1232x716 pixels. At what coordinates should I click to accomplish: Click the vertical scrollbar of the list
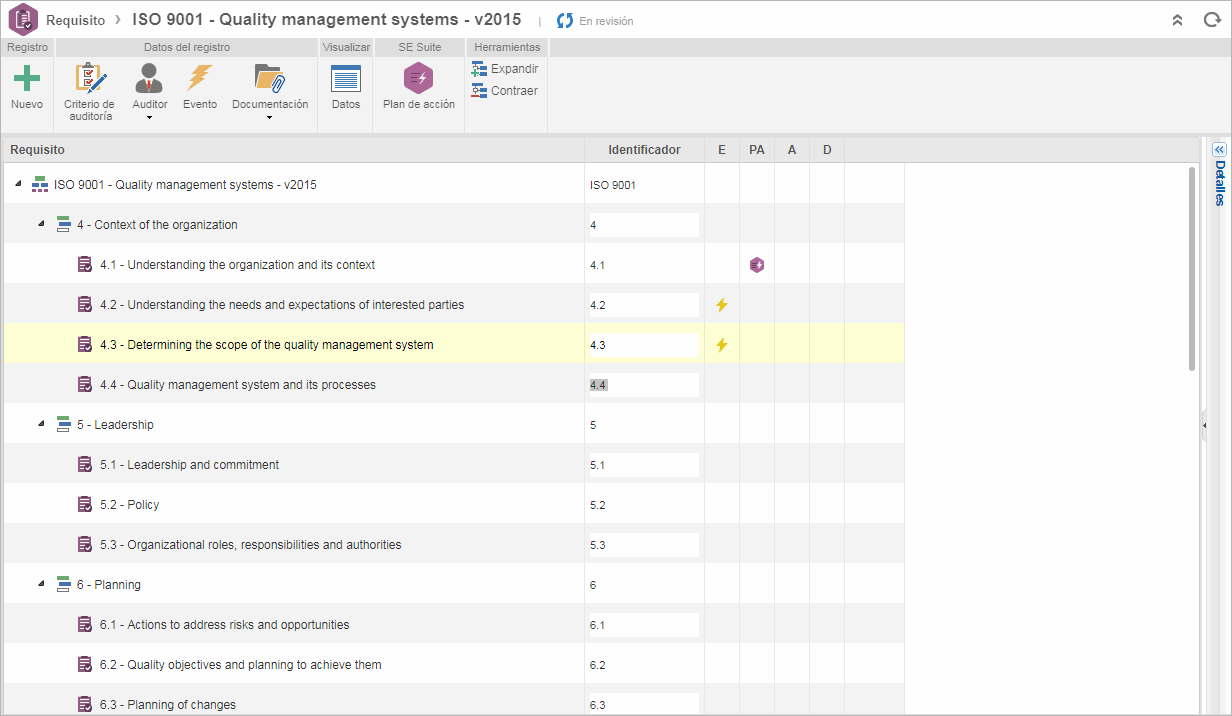point(1192,268)
